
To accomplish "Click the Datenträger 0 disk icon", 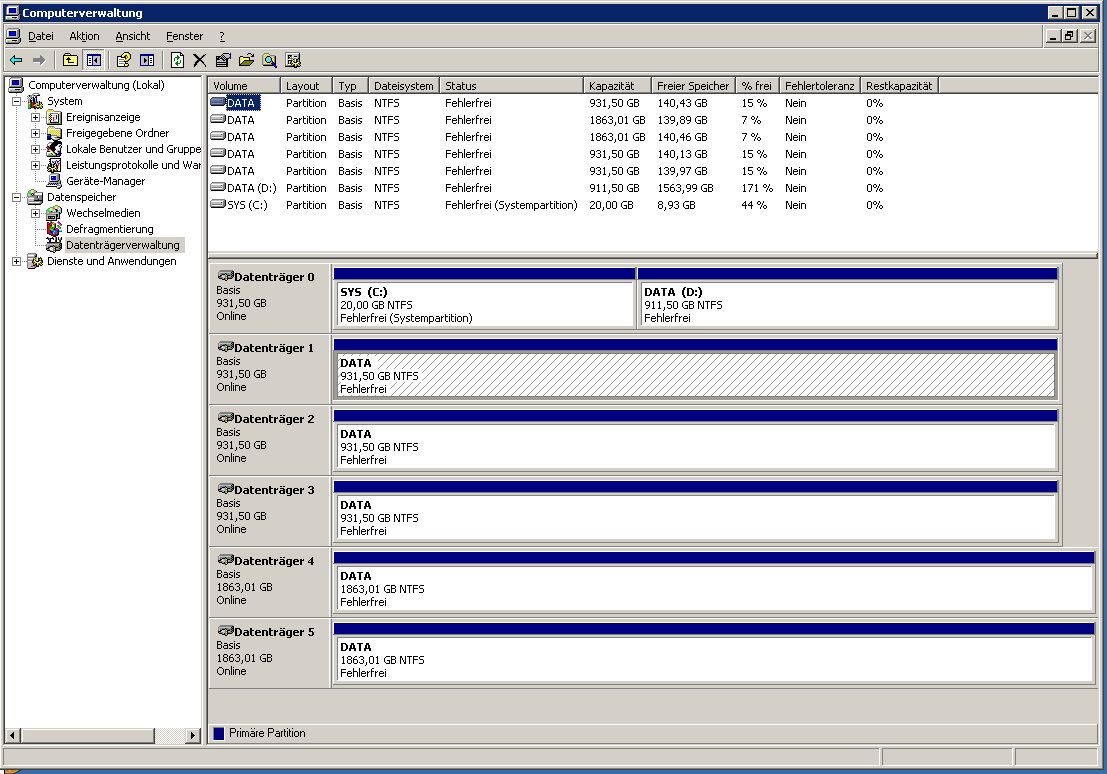I will point(225,276).
